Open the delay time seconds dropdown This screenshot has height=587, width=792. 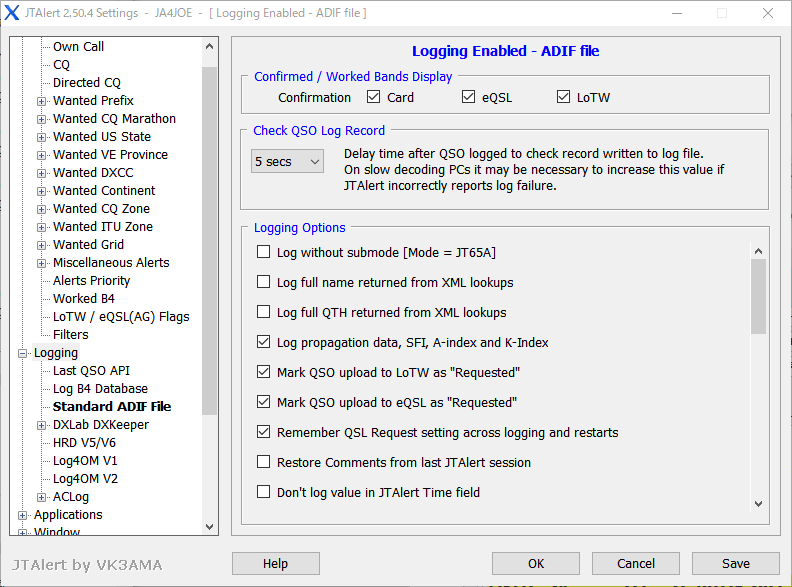288,161
